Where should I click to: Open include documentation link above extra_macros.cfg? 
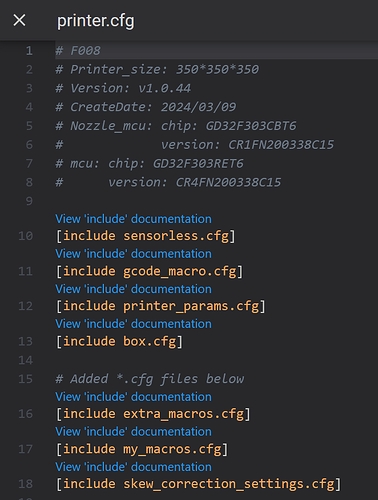point(133,397)
